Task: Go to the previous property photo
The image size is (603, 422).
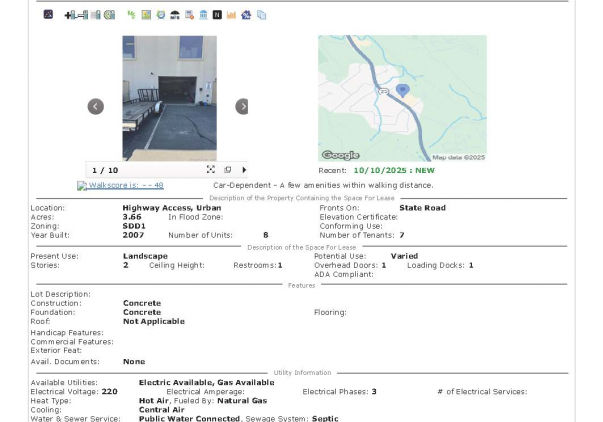Action: tap(96, 106)
